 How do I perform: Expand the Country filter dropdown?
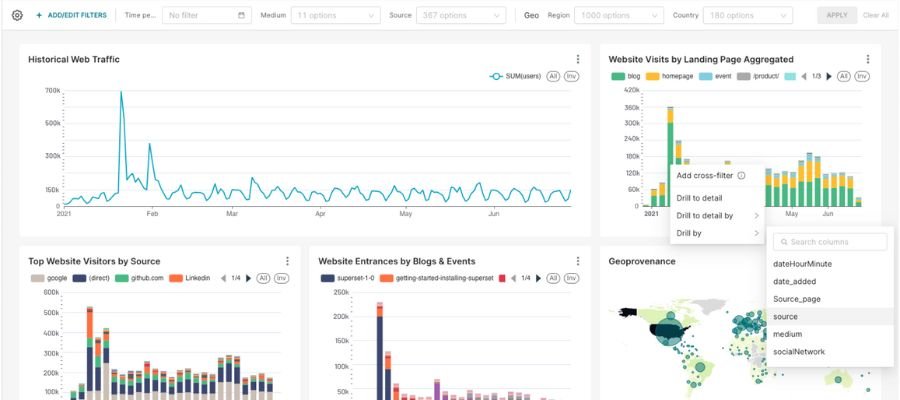pyautogui.click(x=748, y=15)
